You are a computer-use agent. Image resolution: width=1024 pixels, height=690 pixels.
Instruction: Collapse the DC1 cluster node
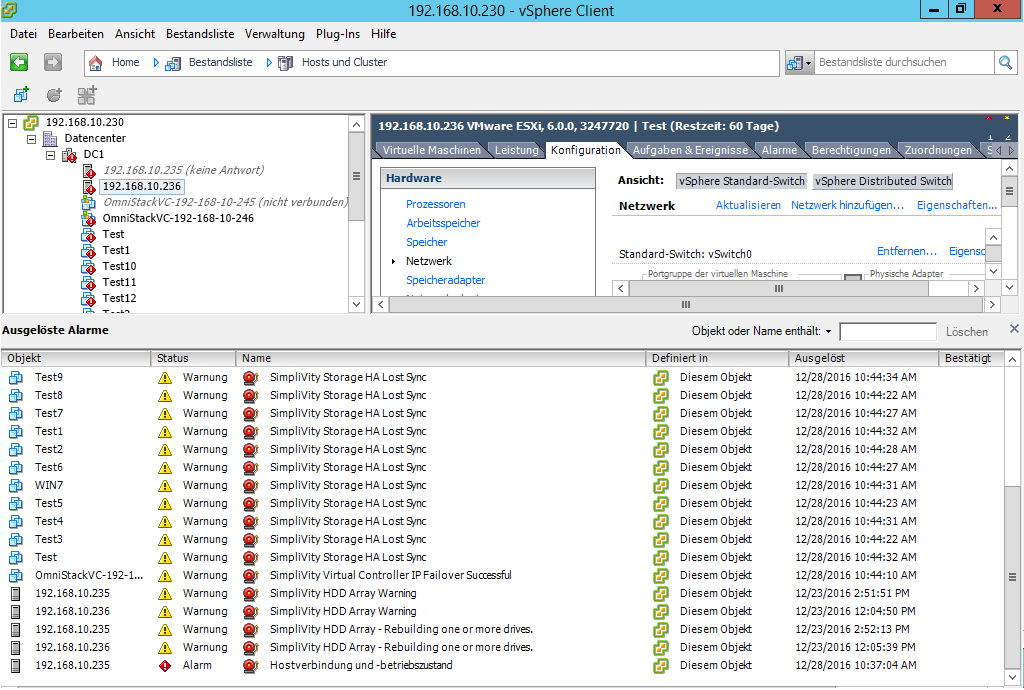point(50,155)
